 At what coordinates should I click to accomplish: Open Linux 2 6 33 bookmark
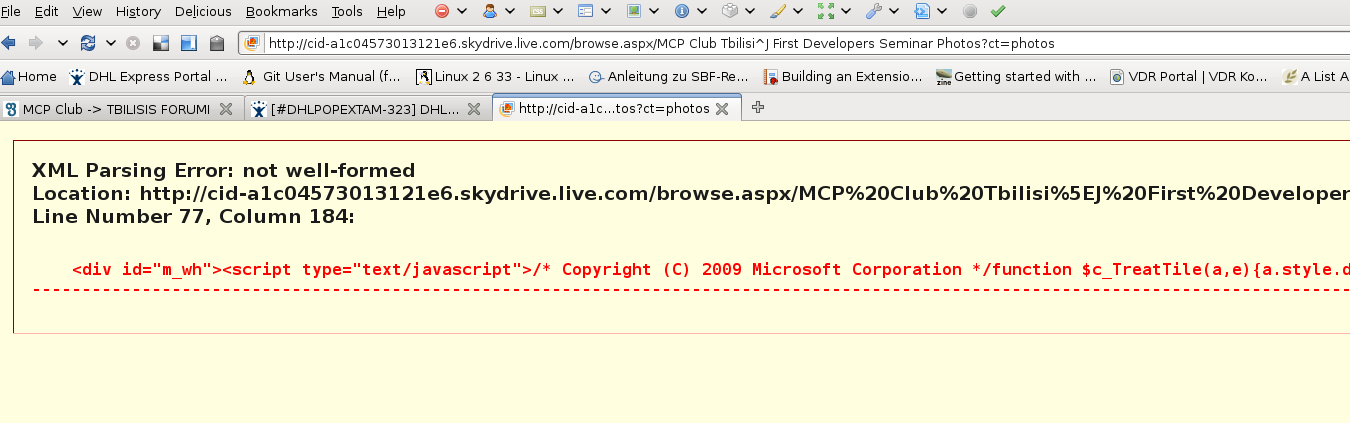click(x=495, y=76)
